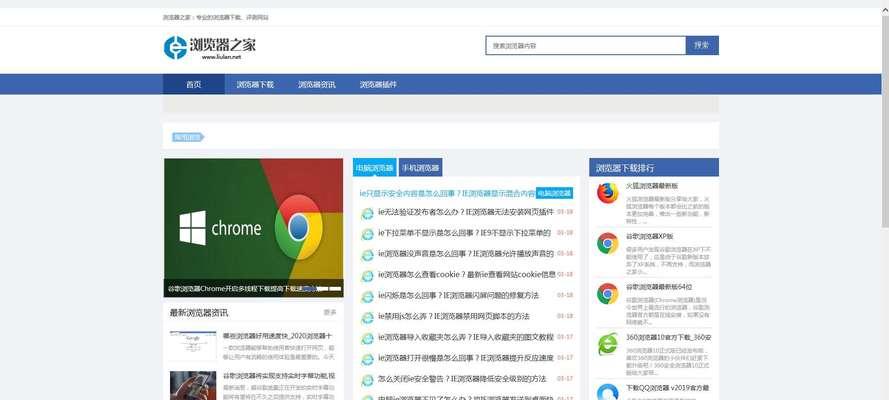
Task: Open 下载QQ浏览器 v2019官方 title
Action: [667, 388]
